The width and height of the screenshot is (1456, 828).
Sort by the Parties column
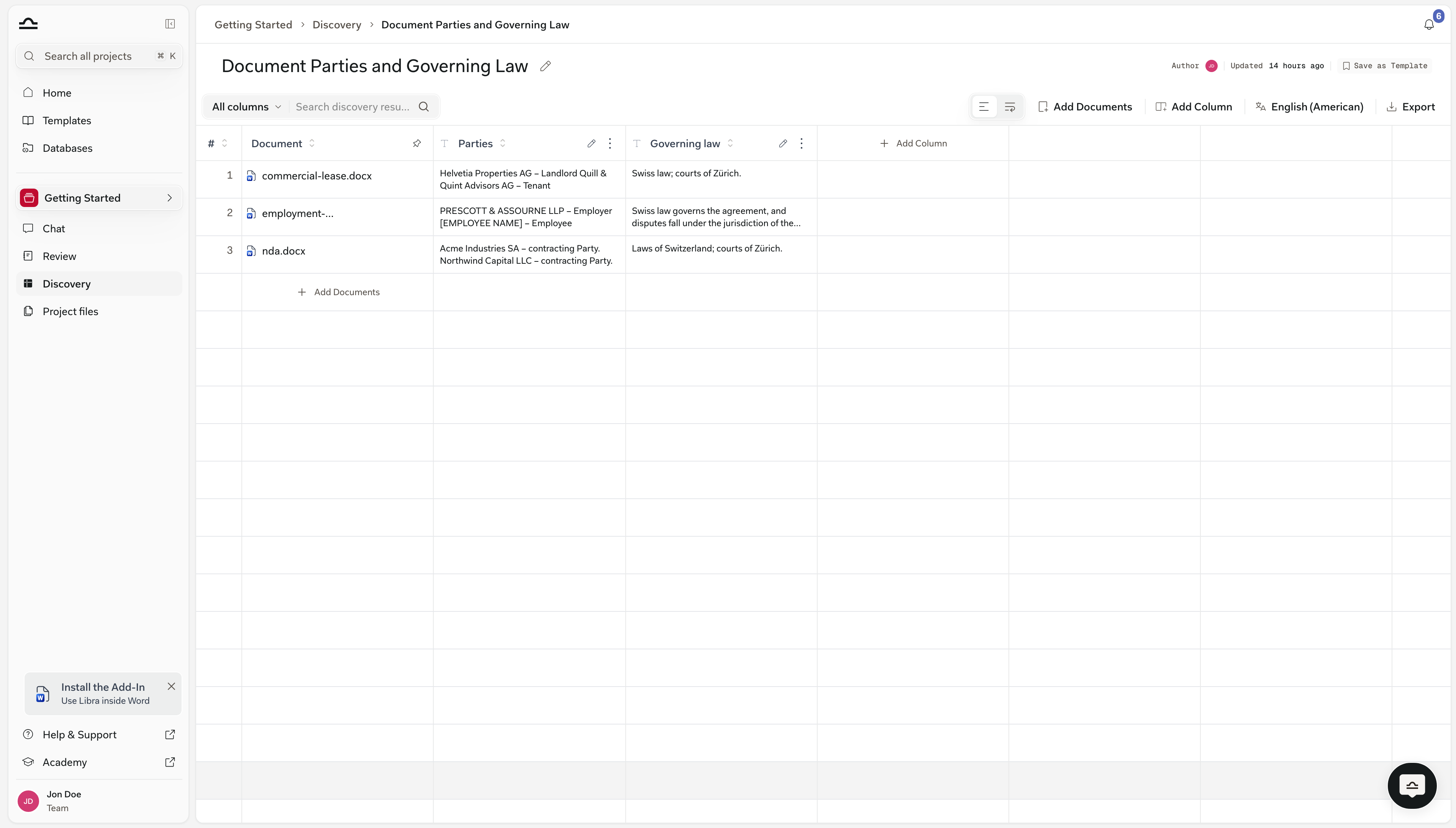(x=502, y=143)
